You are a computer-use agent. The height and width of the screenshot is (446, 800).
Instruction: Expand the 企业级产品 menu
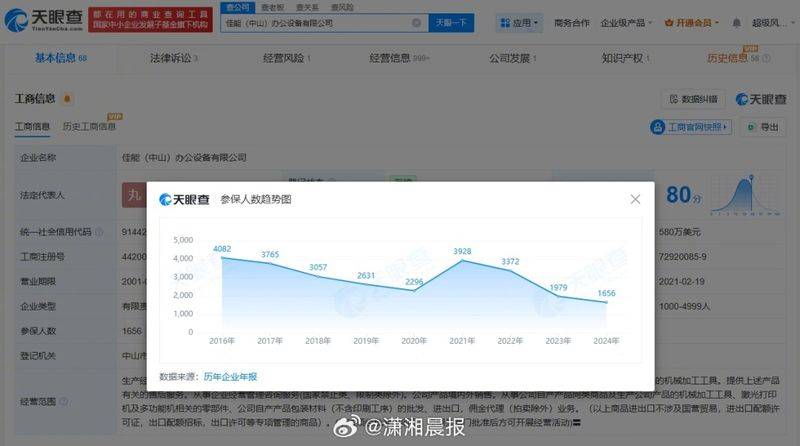point(626,23)
